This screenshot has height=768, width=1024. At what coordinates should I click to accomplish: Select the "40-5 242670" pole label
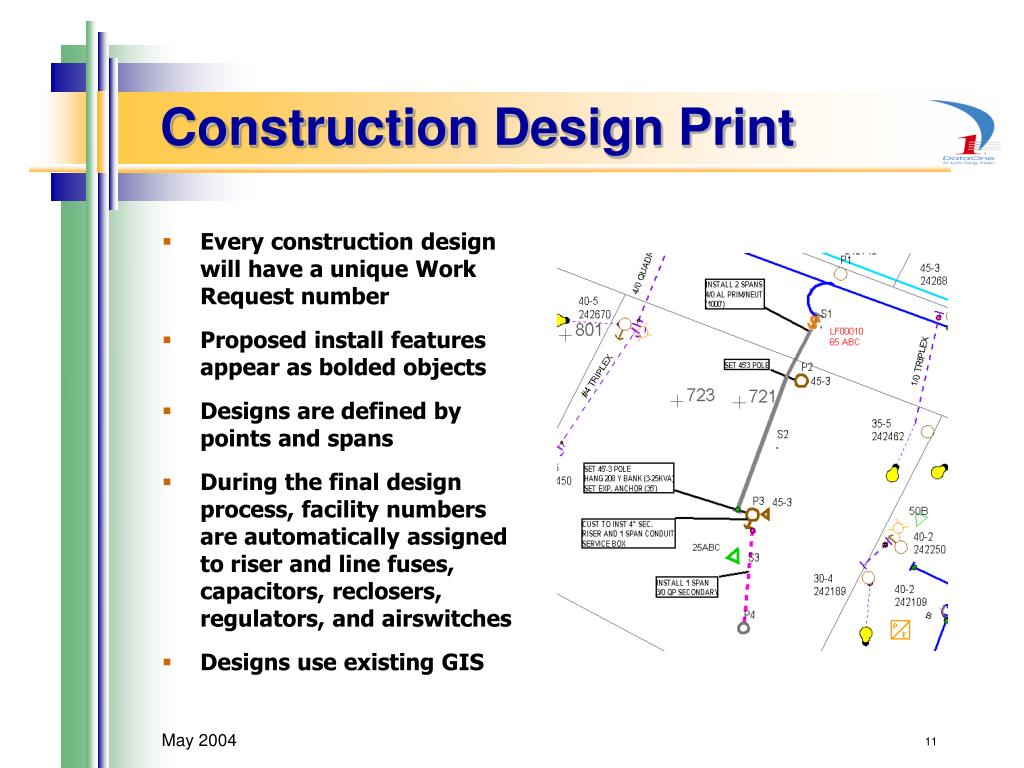(594, 308)
